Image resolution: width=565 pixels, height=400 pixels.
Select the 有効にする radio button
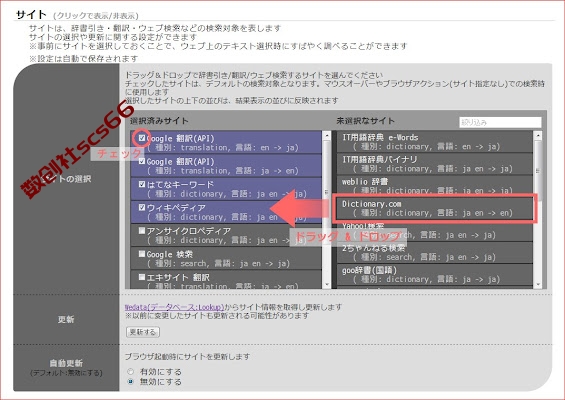131,372
